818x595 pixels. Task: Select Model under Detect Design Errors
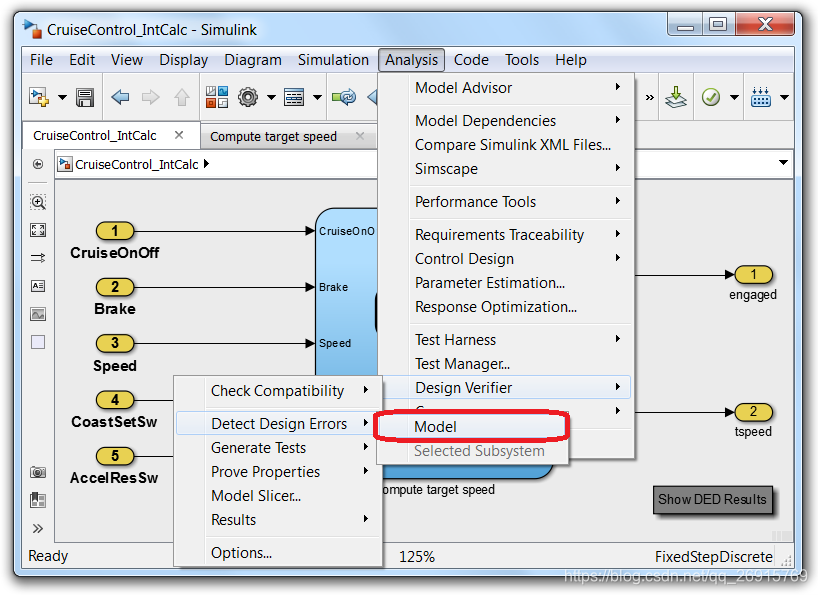pyautogui.click(x=472, y=427)
